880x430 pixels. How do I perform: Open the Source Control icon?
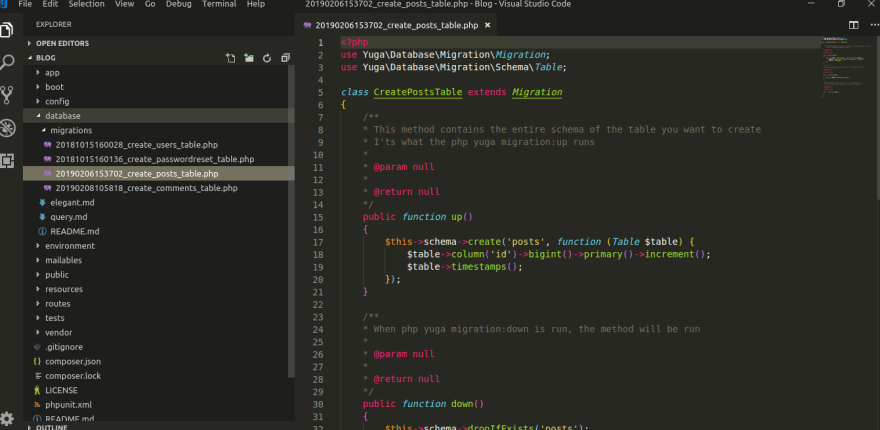[x=7, y=95]
